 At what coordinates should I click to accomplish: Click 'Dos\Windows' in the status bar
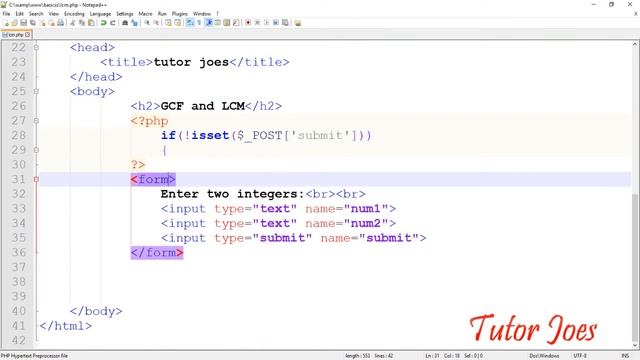pyautogui.click(x=544, y=356)
